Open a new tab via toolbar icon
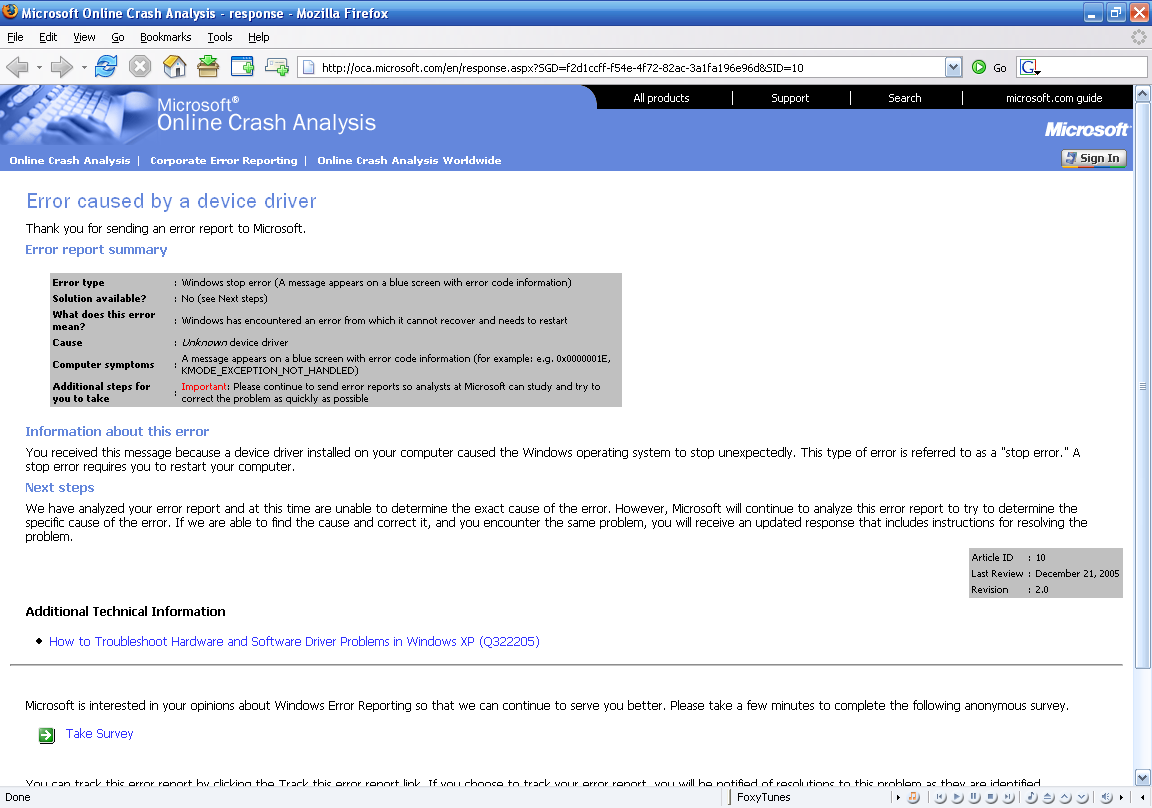The height and width of the screenshot is (808, 1152). pos(277,67)
